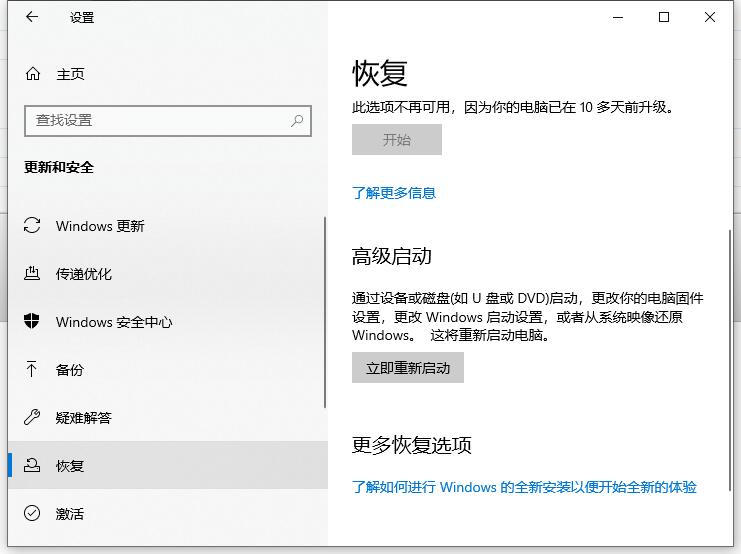This screenshot has height=554, width=741.
Task: Open the 了解更多信息 link
Action: (394, 193)
